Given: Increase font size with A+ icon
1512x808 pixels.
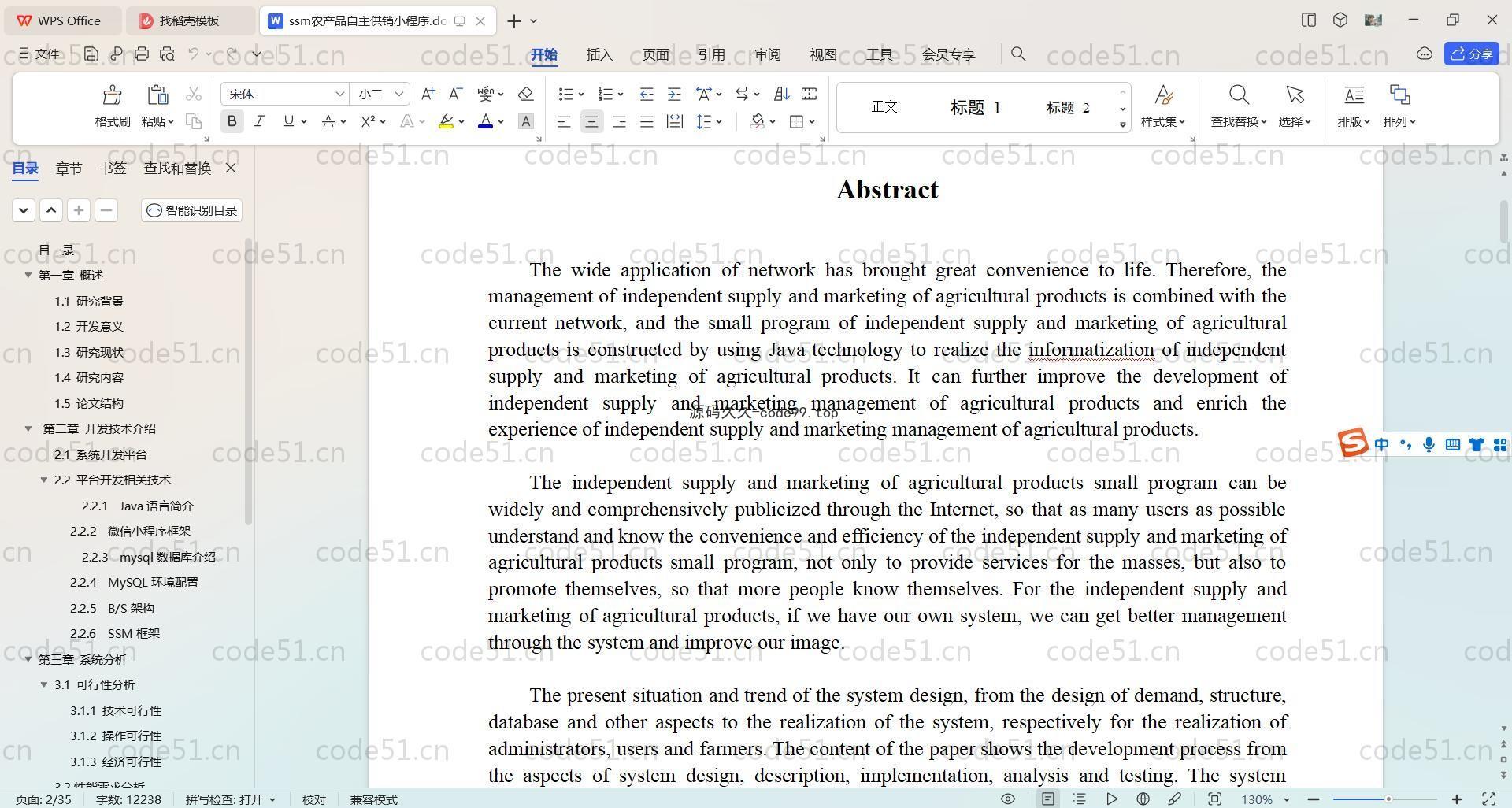Looking at the screenshot, I should pyautogui.click(x=428, y=94).
